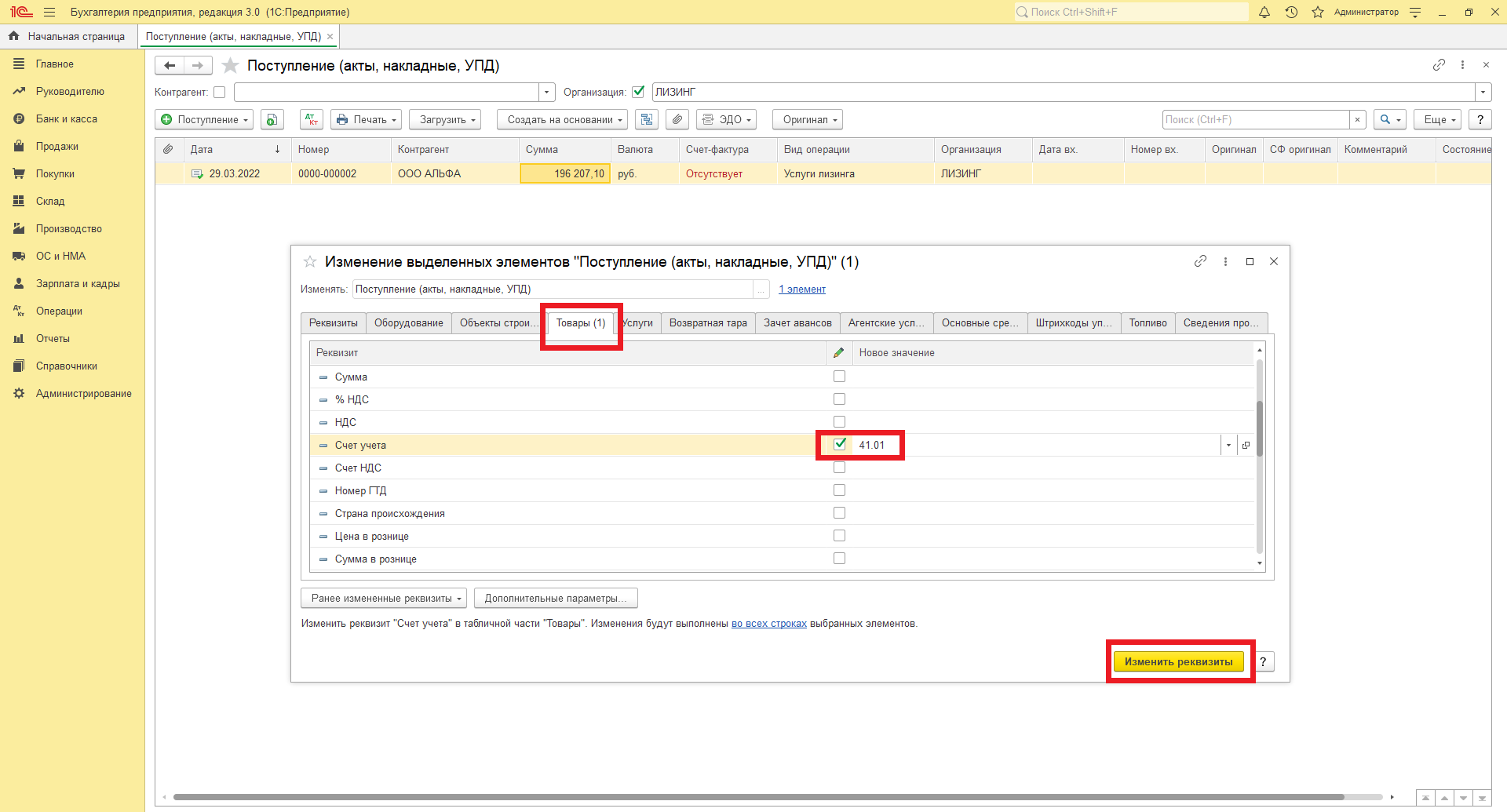This screenshot has width=1507, height=812.
Task: Switch to the Реквизиты tab
Action: [x=333, y=323]
